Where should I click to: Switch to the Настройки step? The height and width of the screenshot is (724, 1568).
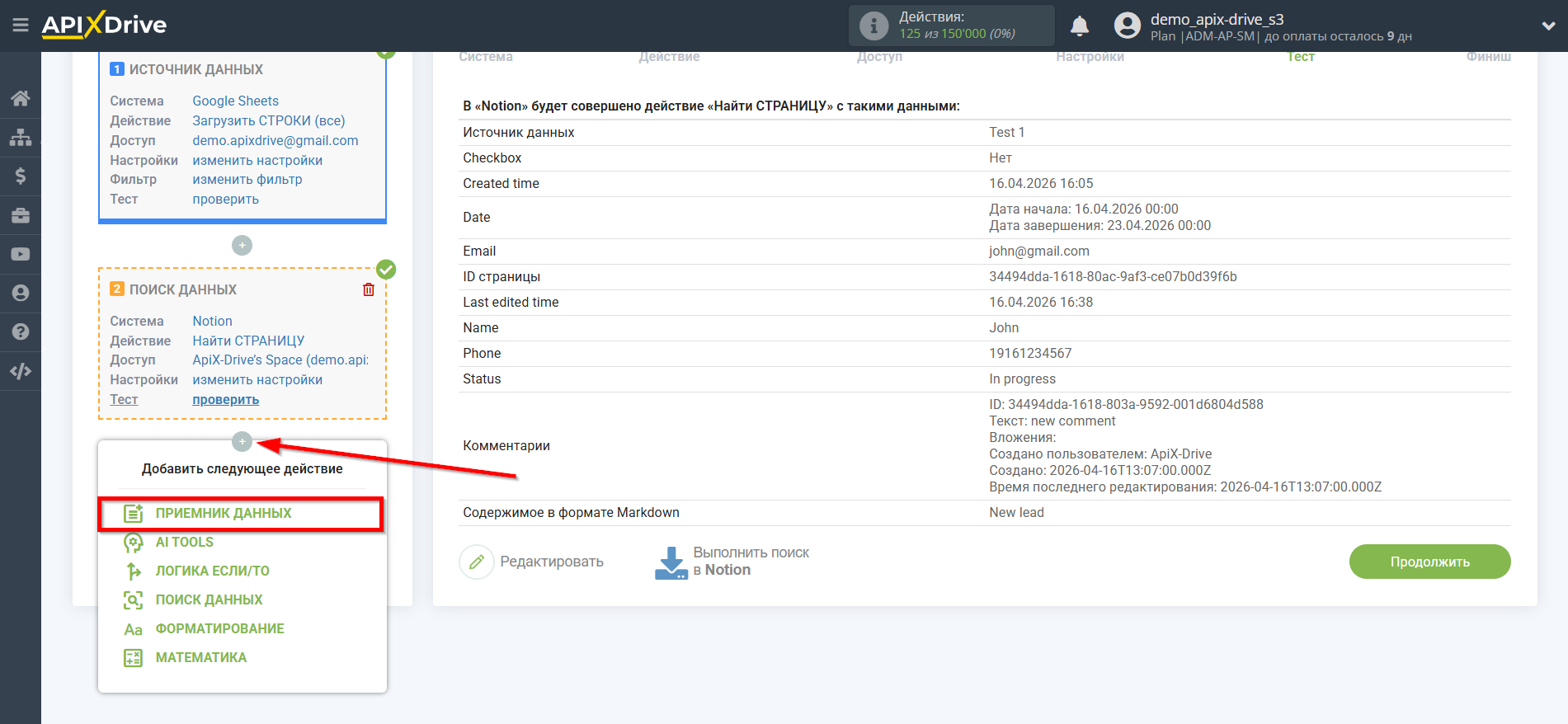click(x=1090, y=56)
